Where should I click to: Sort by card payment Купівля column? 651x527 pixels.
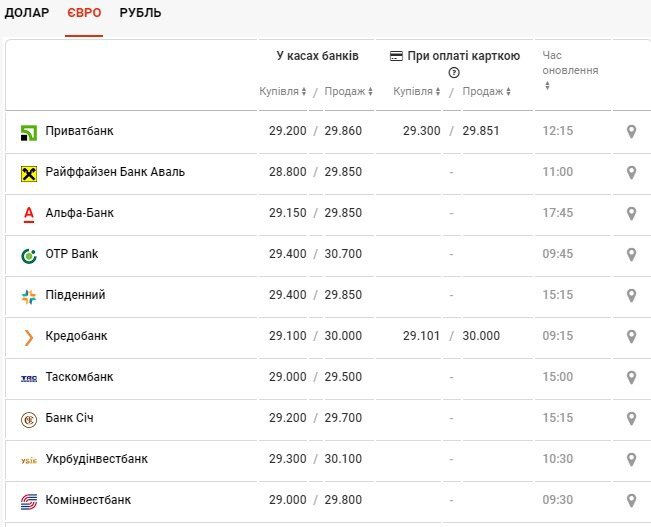417,91
